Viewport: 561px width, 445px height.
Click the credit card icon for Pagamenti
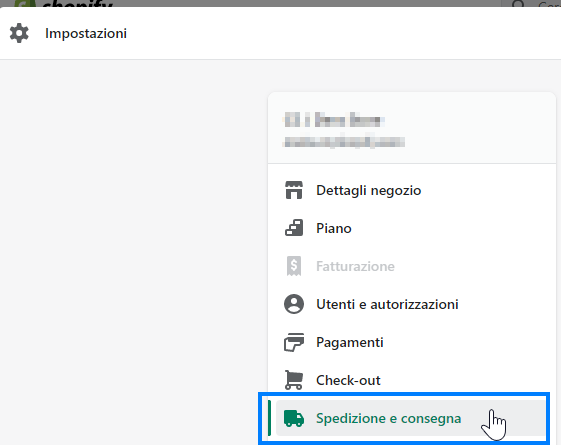pyautogui.click(x=294, y=342)
